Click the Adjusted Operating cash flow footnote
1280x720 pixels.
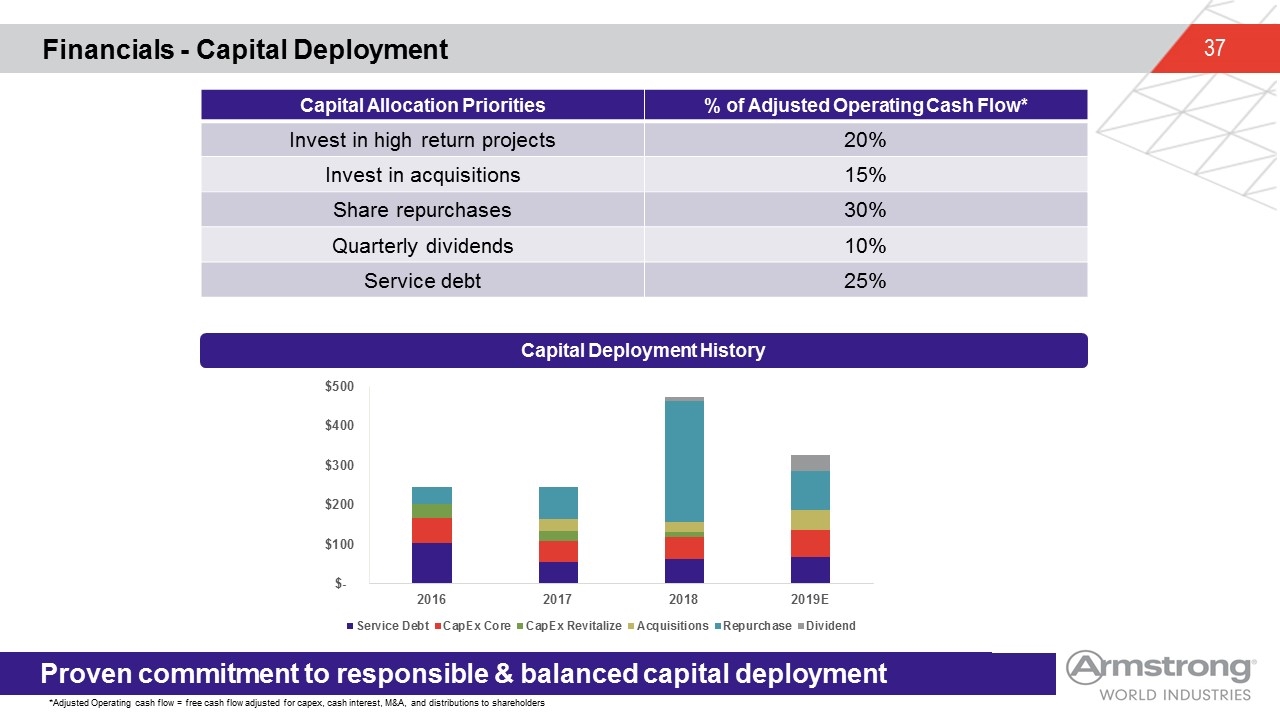pos(296,705)
